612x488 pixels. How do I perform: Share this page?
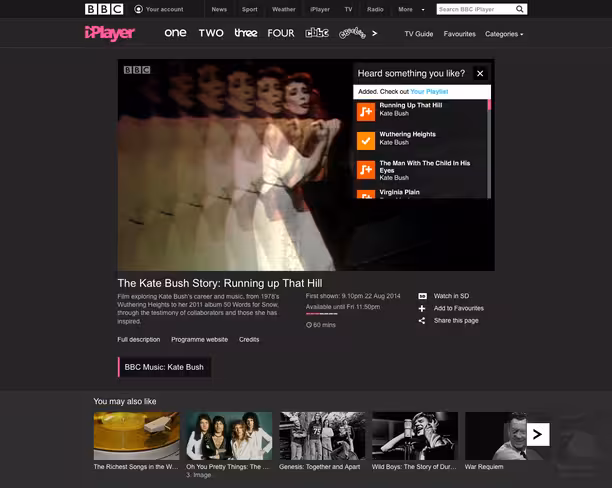click(x=456, y=321)
